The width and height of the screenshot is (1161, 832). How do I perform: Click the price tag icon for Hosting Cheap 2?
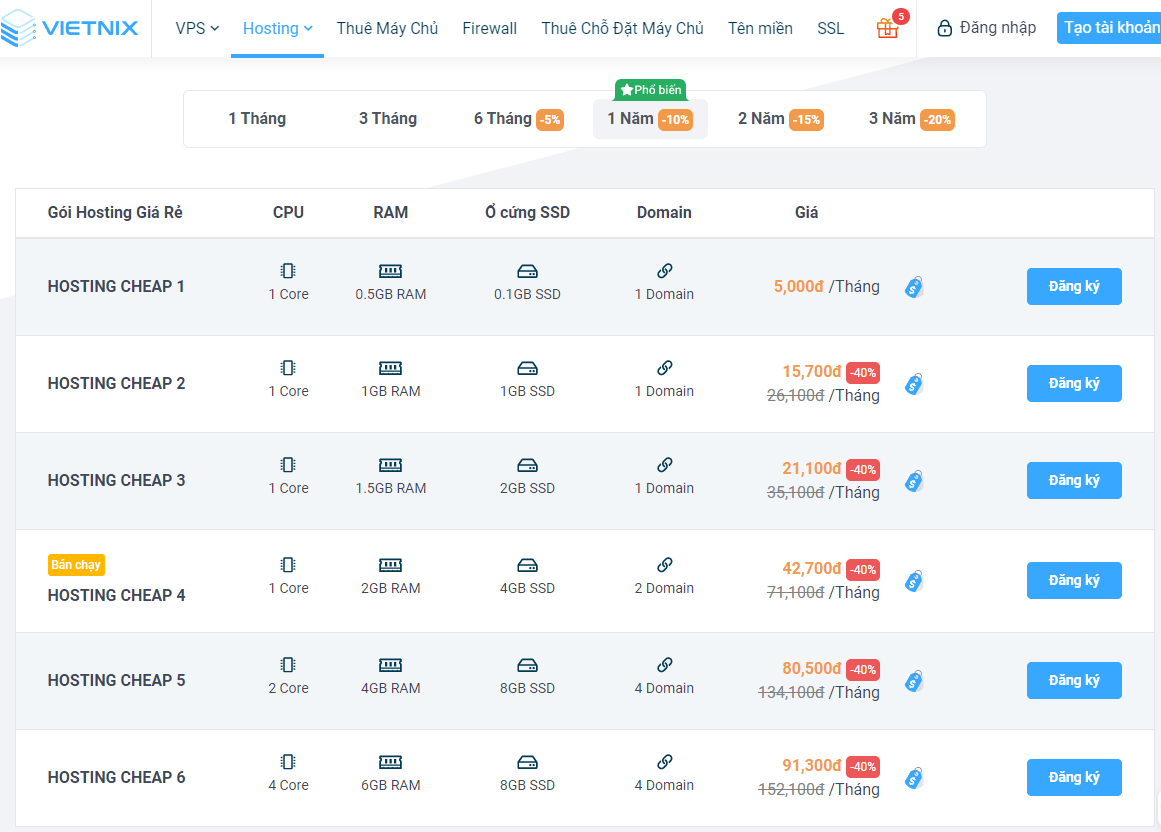point(914,383)
